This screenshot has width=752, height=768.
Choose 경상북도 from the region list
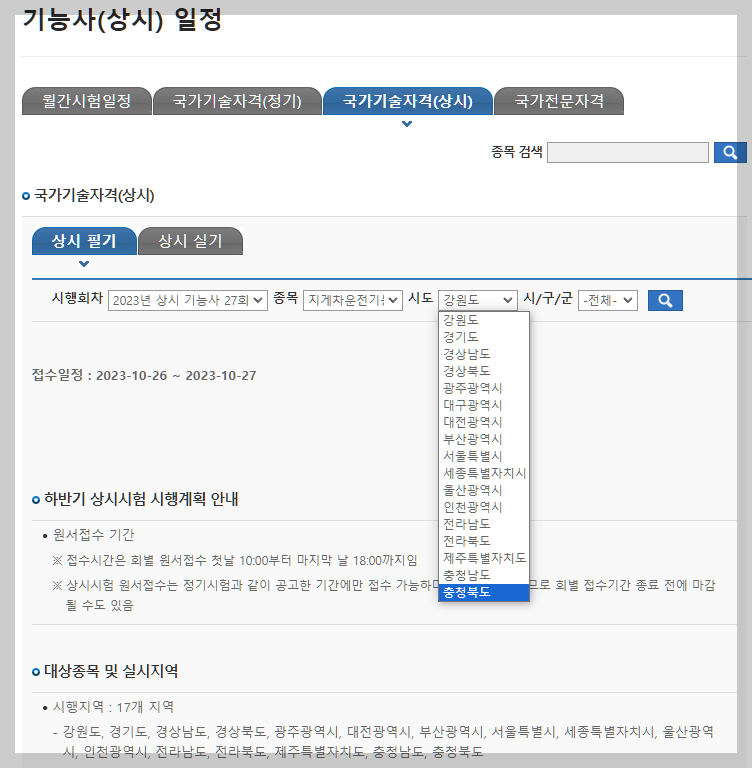(x=484, y=371)
